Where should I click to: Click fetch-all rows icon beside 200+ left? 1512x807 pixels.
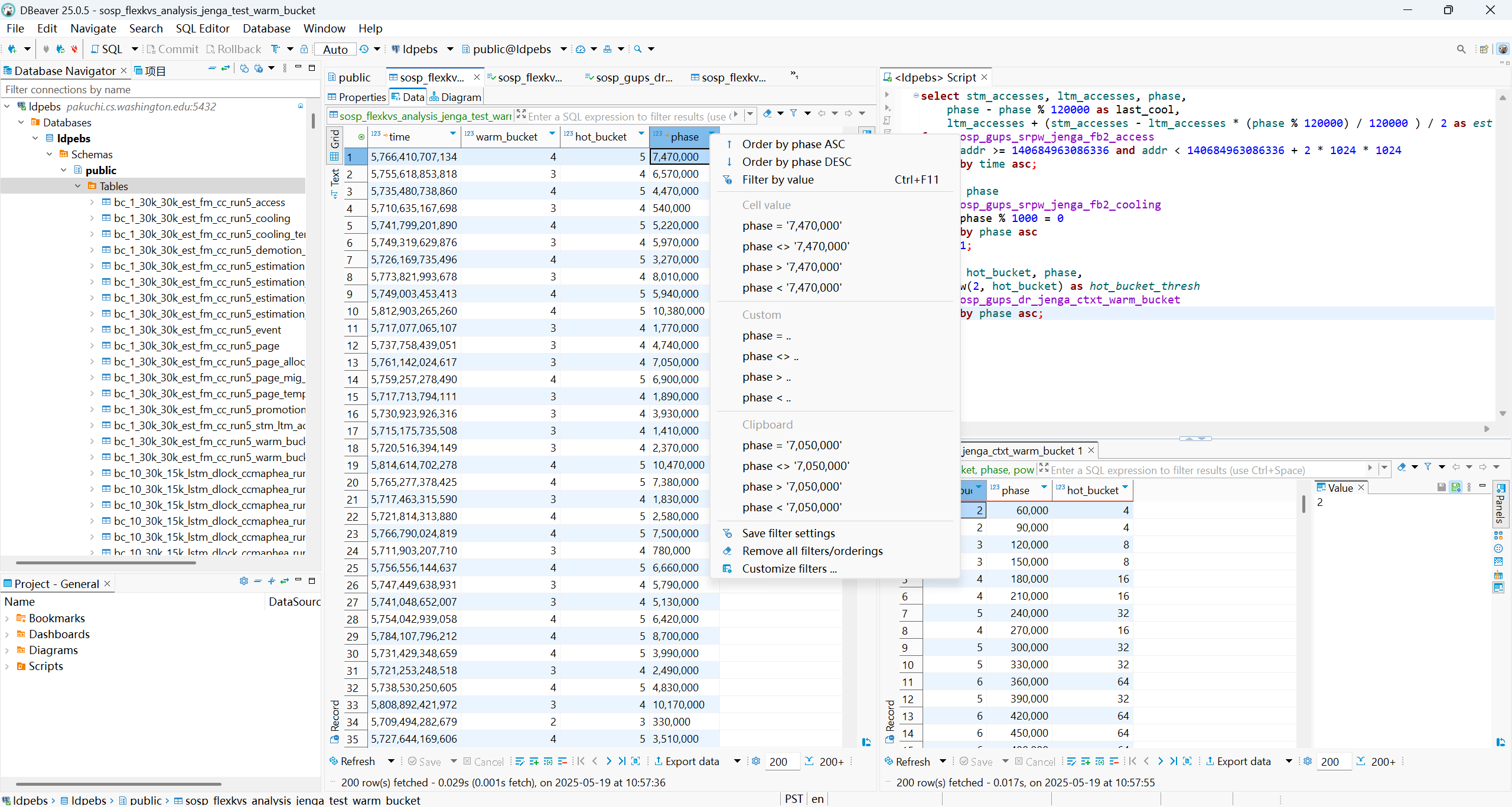click(809, 762)
